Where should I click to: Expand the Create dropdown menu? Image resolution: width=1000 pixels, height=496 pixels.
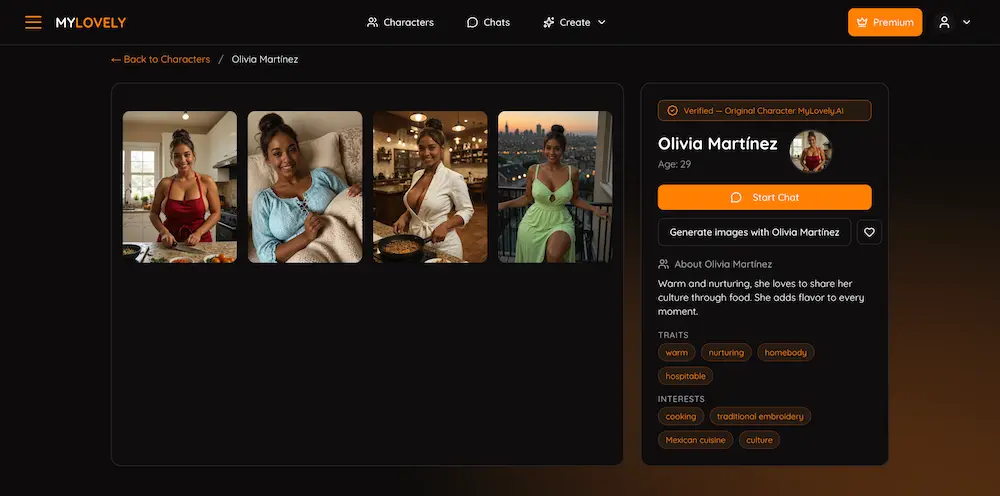point(574,22)
